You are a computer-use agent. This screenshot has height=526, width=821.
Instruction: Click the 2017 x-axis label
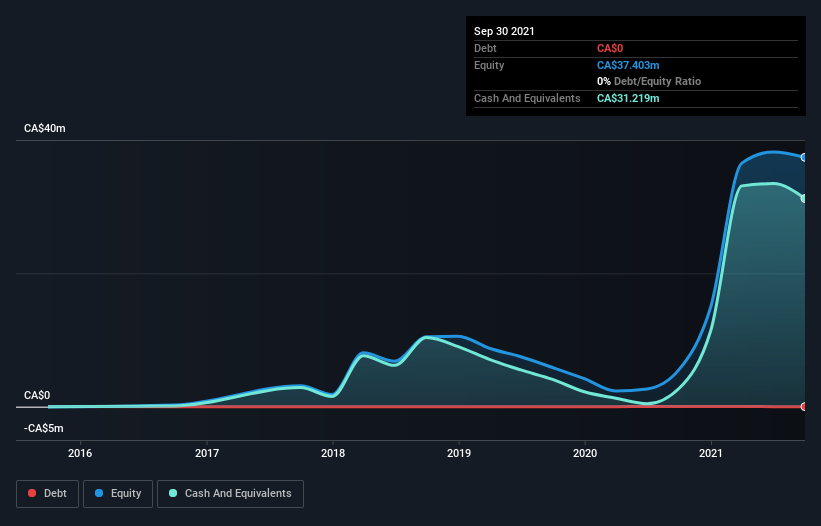pyautogui.click(x=207, y=453)
